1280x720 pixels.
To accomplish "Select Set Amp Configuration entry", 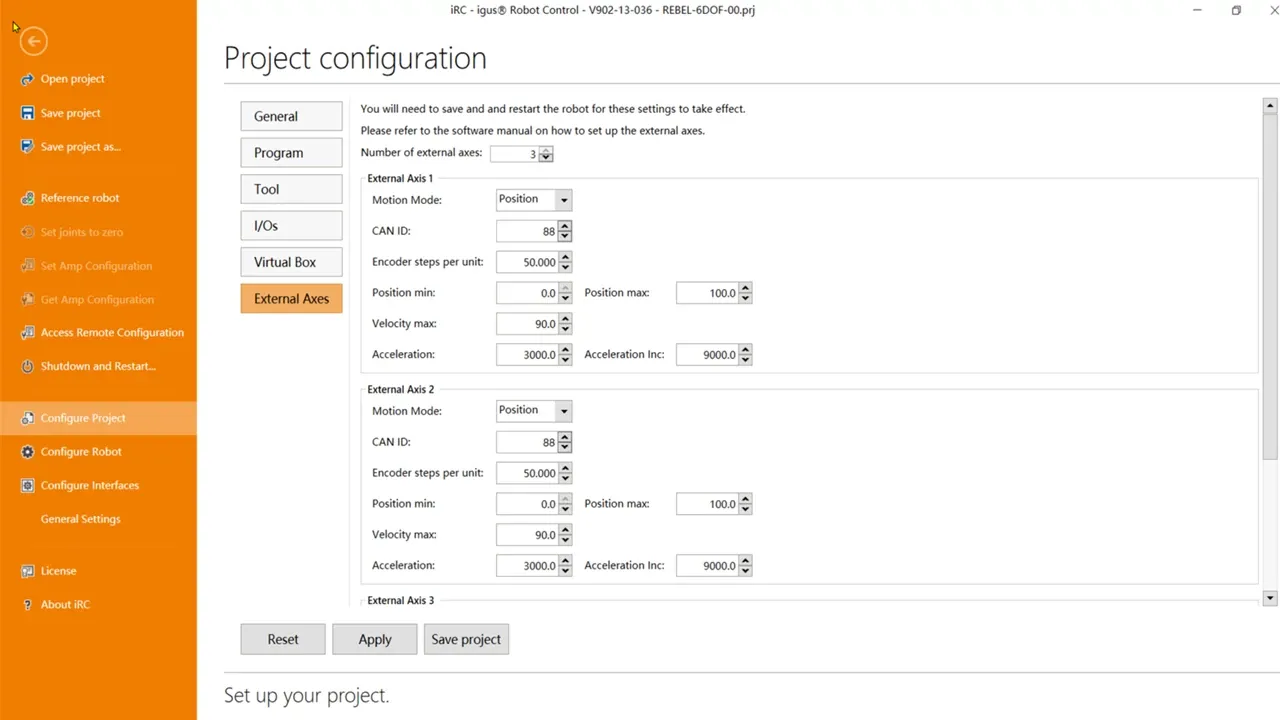I will (x=96, y=266).
